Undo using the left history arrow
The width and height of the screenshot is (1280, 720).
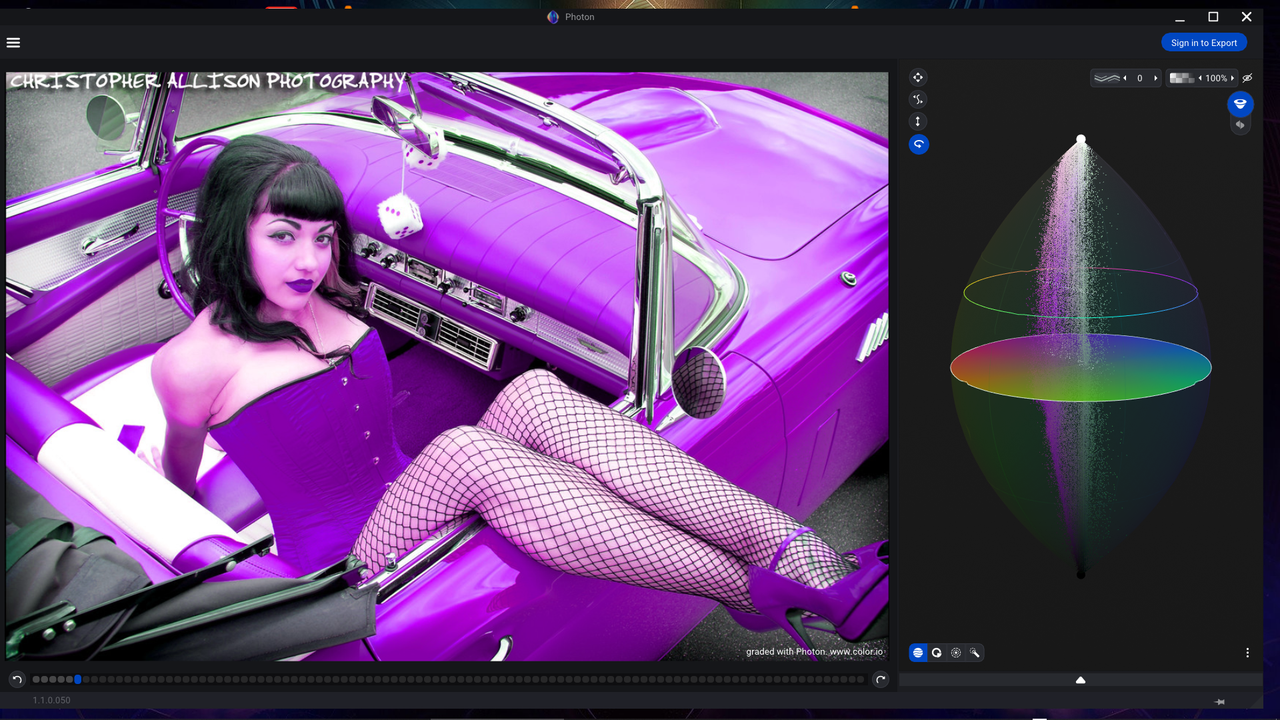[x=17, y=680]
